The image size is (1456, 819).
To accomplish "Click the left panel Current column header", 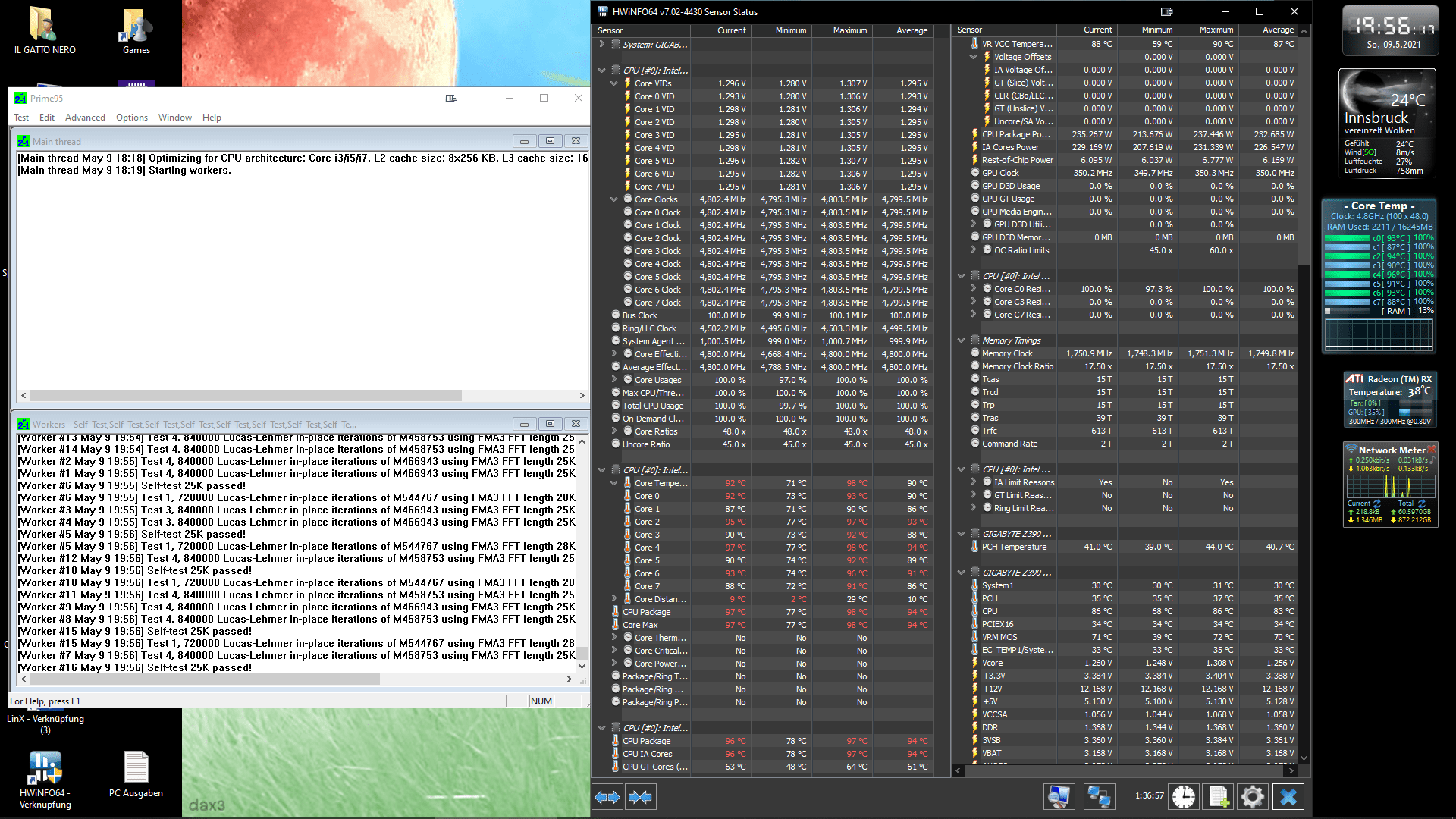I will (720, 30).
